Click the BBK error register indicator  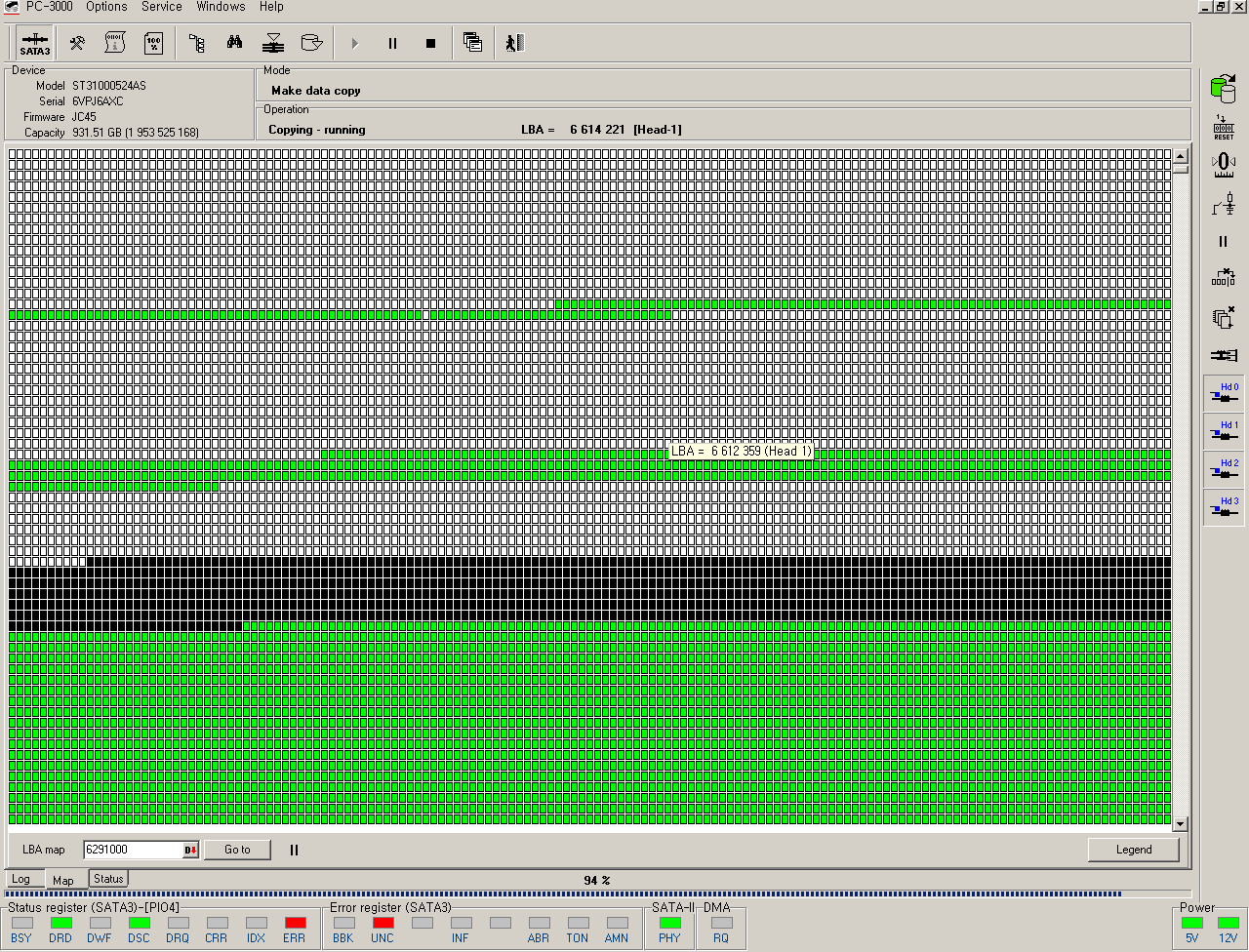pyautogui.click(x=343, y=923)
